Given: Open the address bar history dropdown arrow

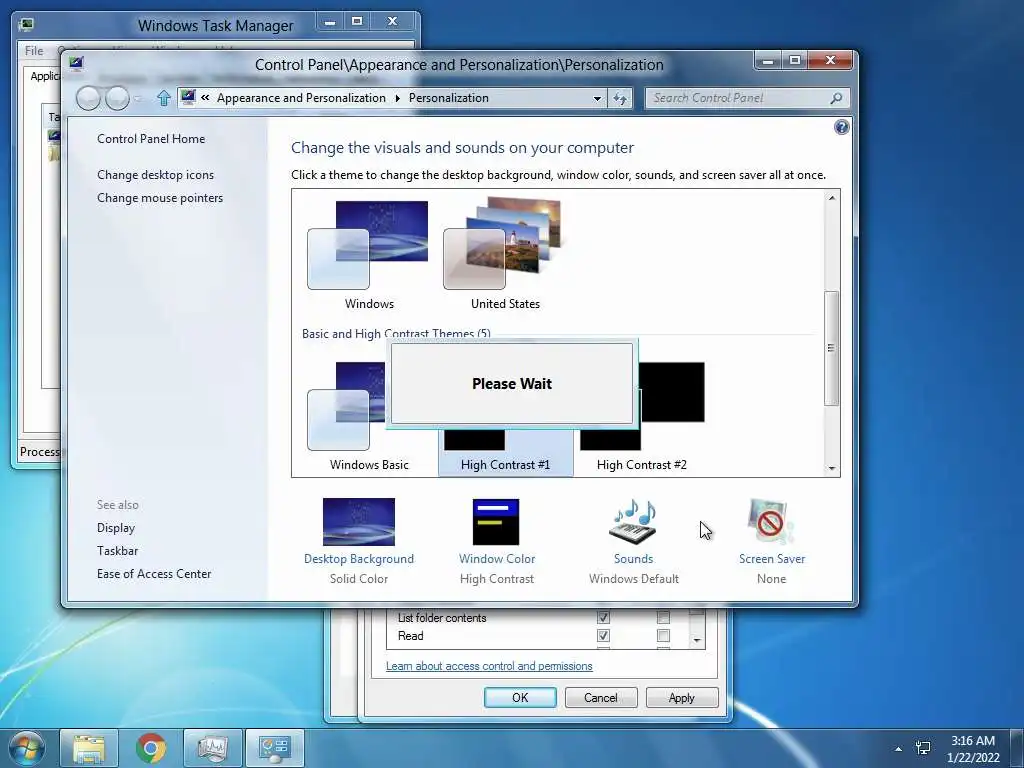Looking at the screenshot, I should click(597, 99).
